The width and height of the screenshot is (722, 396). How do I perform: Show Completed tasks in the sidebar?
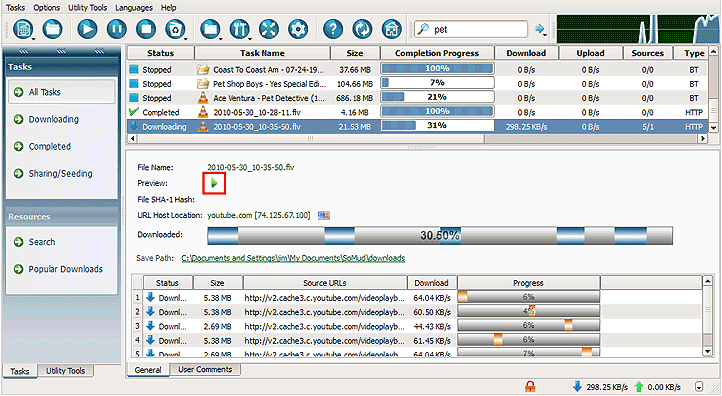(49, 146)
